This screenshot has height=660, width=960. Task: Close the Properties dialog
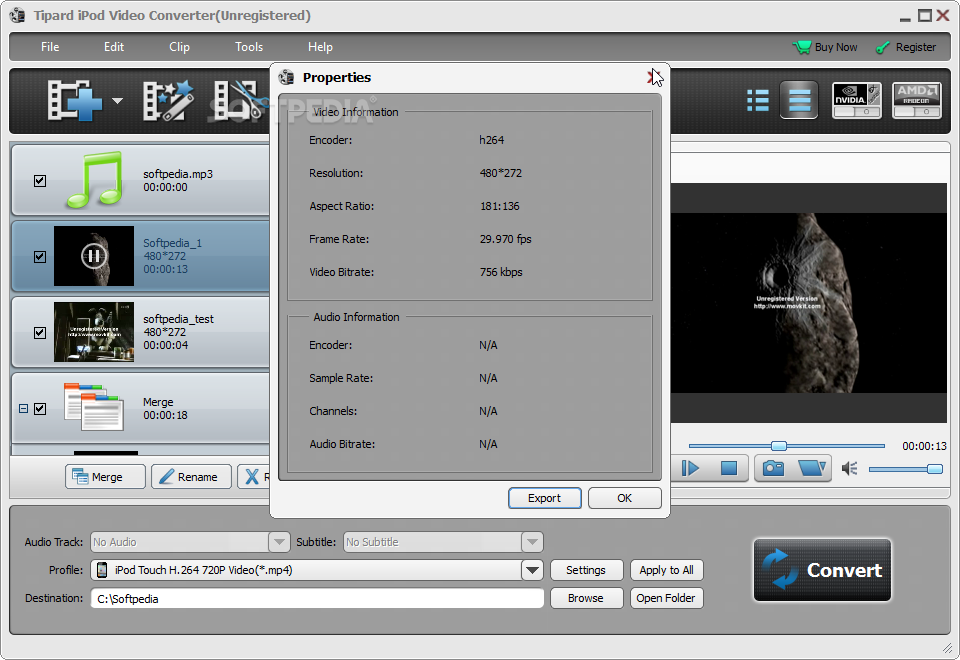653,77
